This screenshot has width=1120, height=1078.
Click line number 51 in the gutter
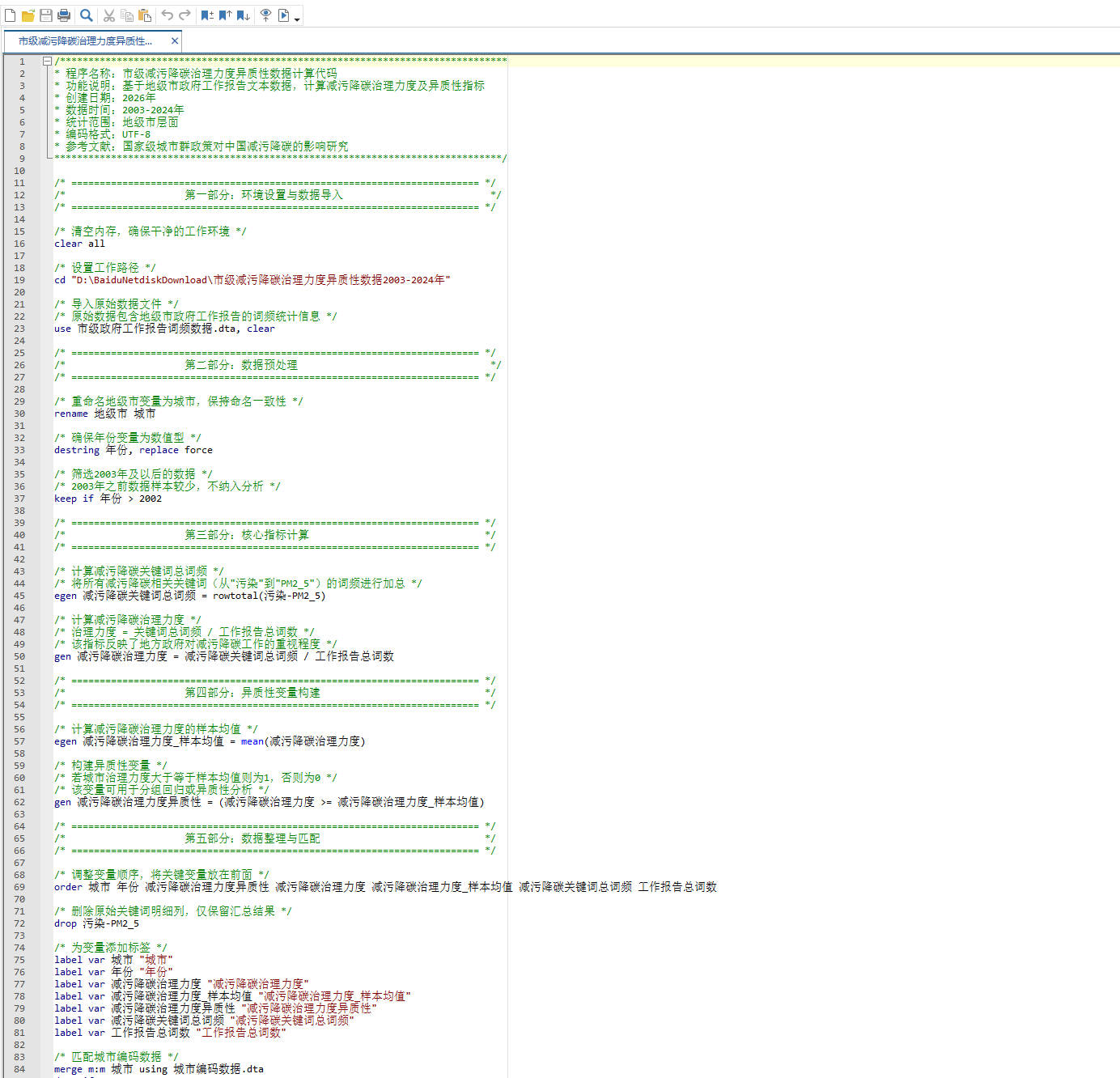pyautogui.click(x=19, y=668)
